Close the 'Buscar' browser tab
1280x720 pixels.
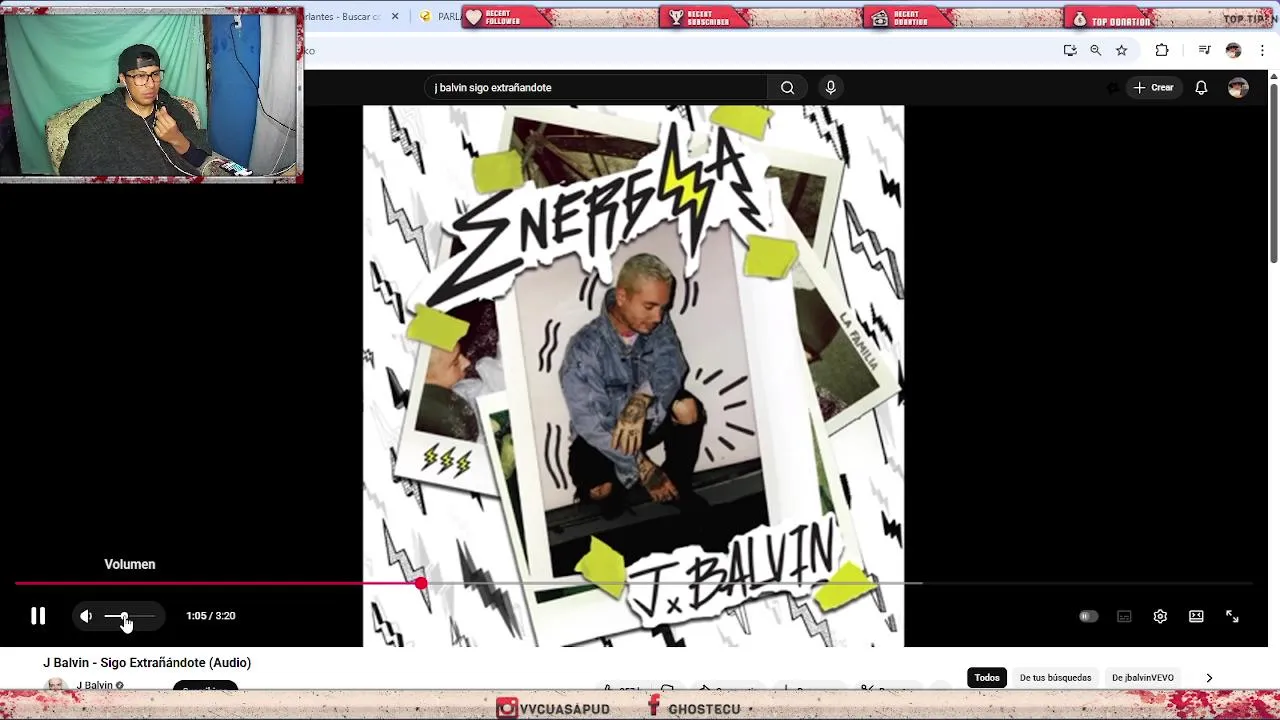[x=395, y=17]
